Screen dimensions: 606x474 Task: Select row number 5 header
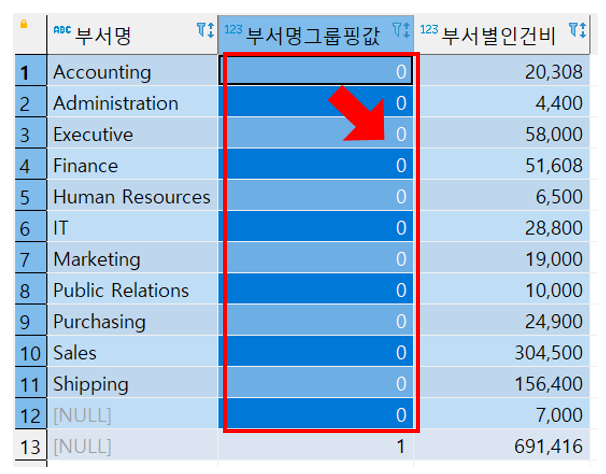(31, 195)
